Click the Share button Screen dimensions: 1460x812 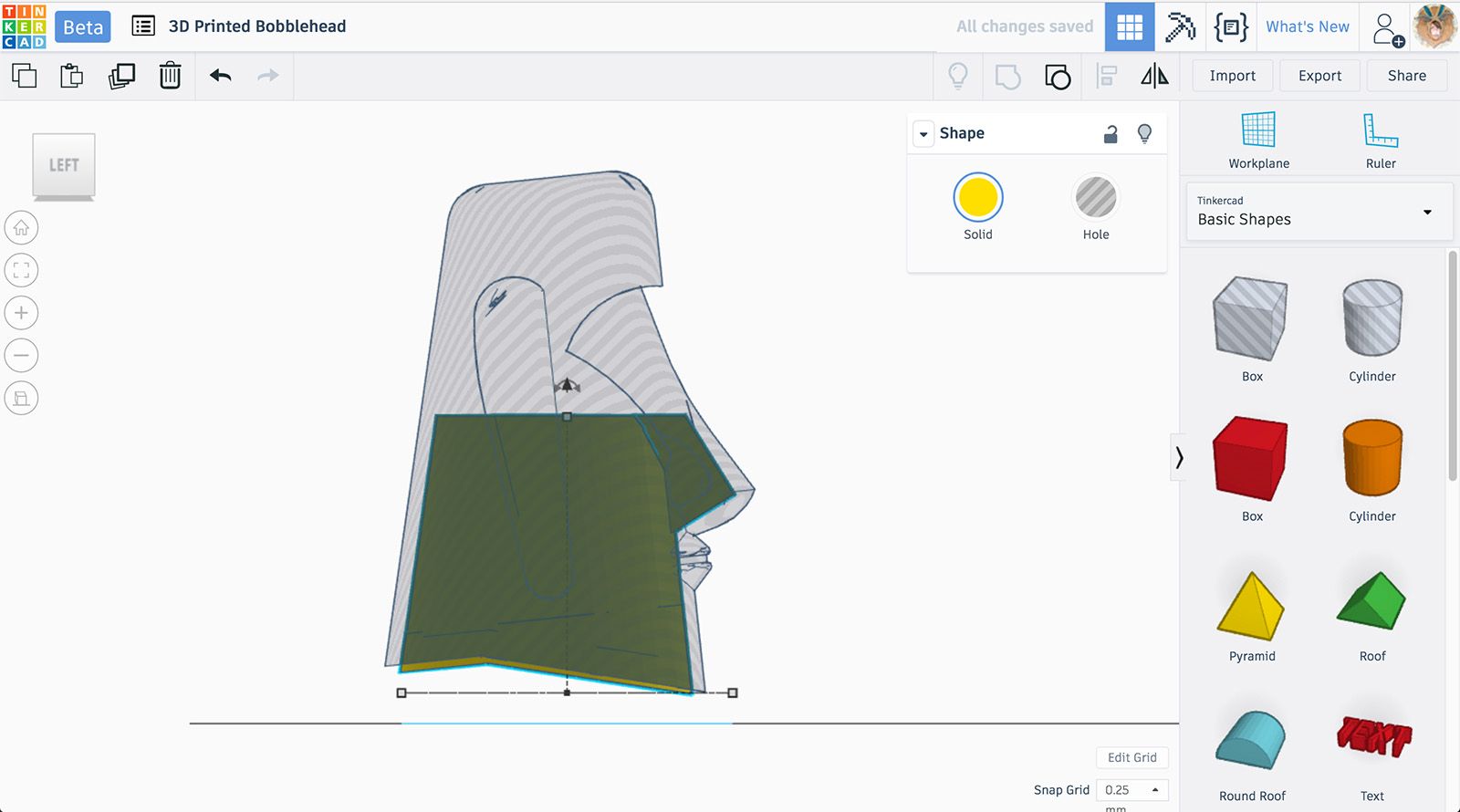1407,76
